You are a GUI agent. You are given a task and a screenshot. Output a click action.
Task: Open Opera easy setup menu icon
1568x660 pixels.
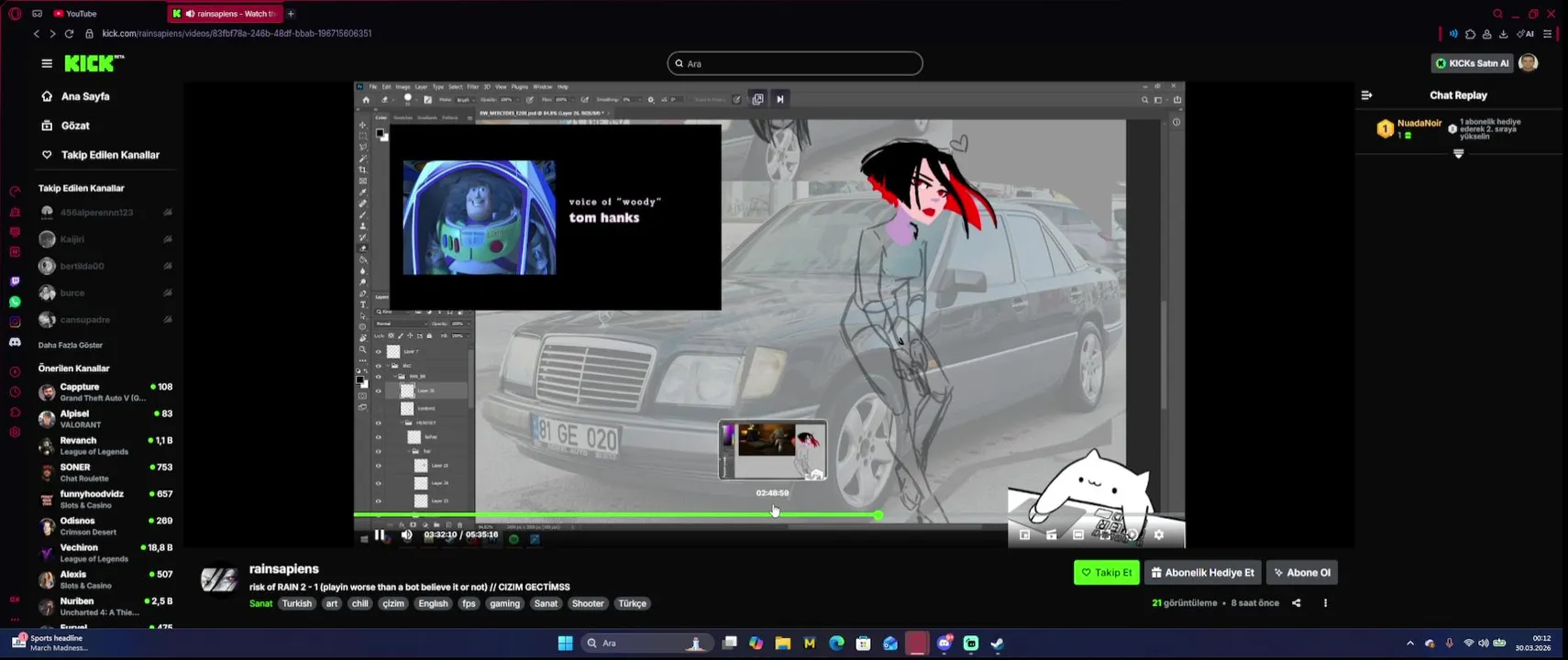tap(1547, 34)
